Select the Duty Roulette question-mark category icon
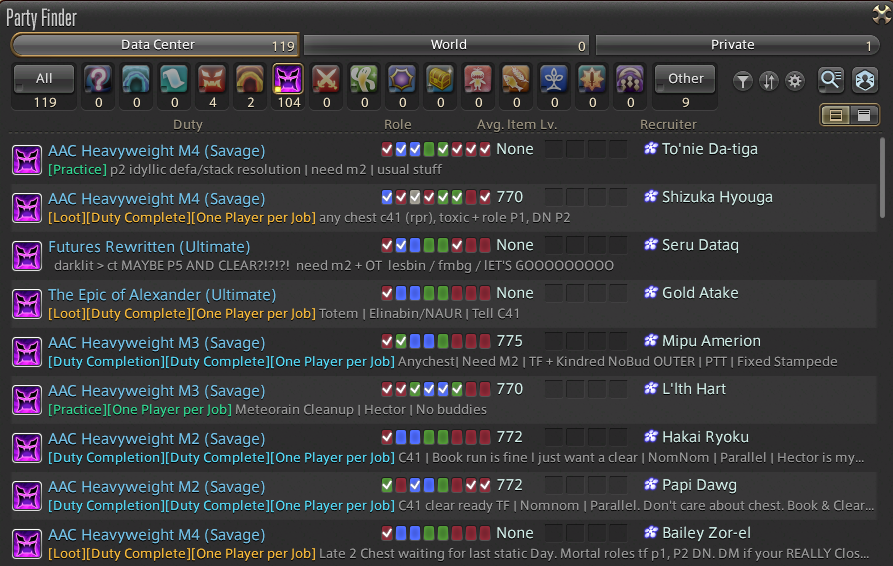Viewport: 893px width, 566px height. point(98,79)
